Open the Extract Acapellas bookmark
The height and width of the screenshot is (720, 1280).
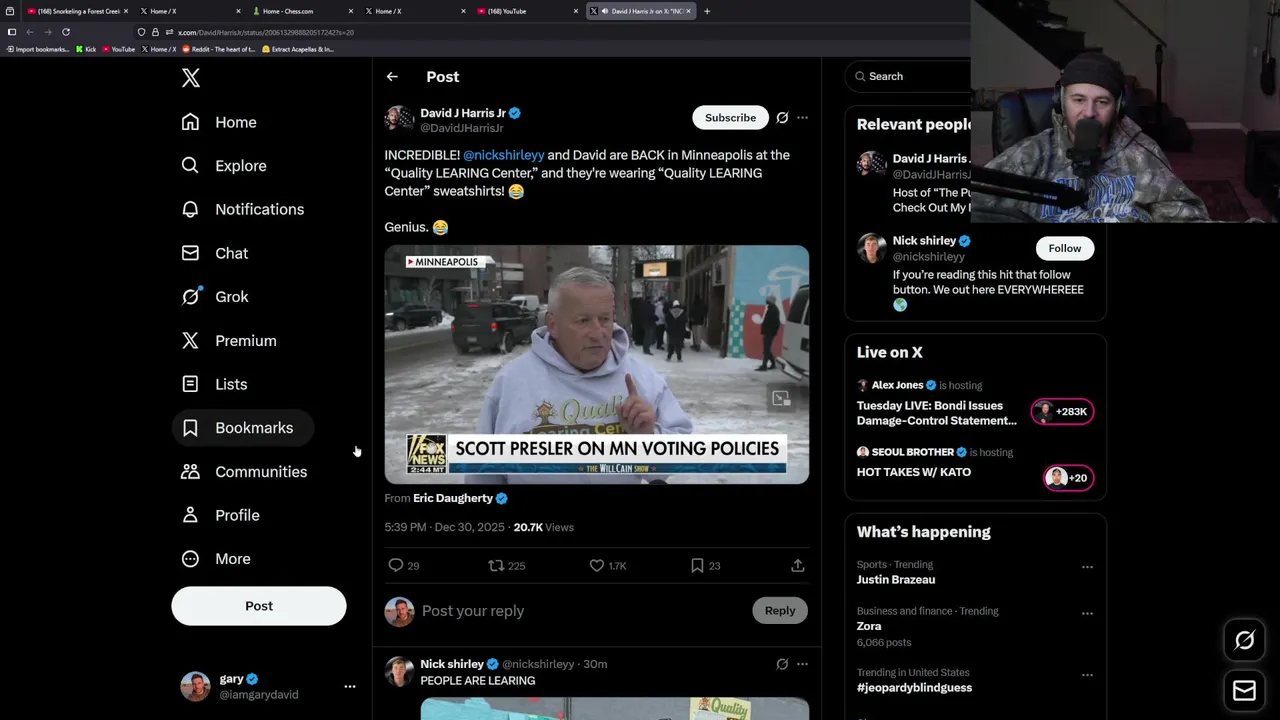298,49
